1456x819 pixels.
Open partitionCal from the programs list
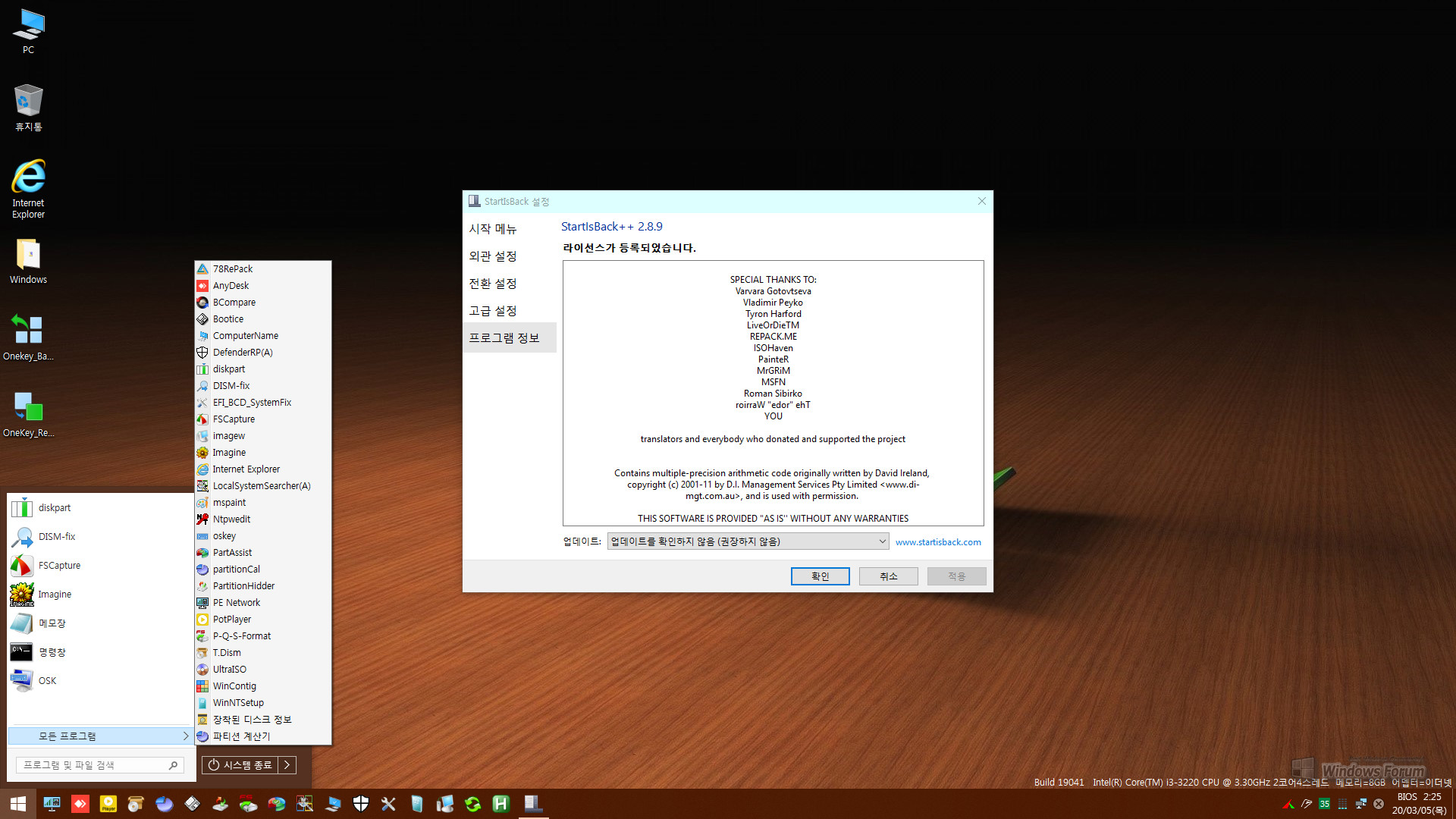point(262,570)
